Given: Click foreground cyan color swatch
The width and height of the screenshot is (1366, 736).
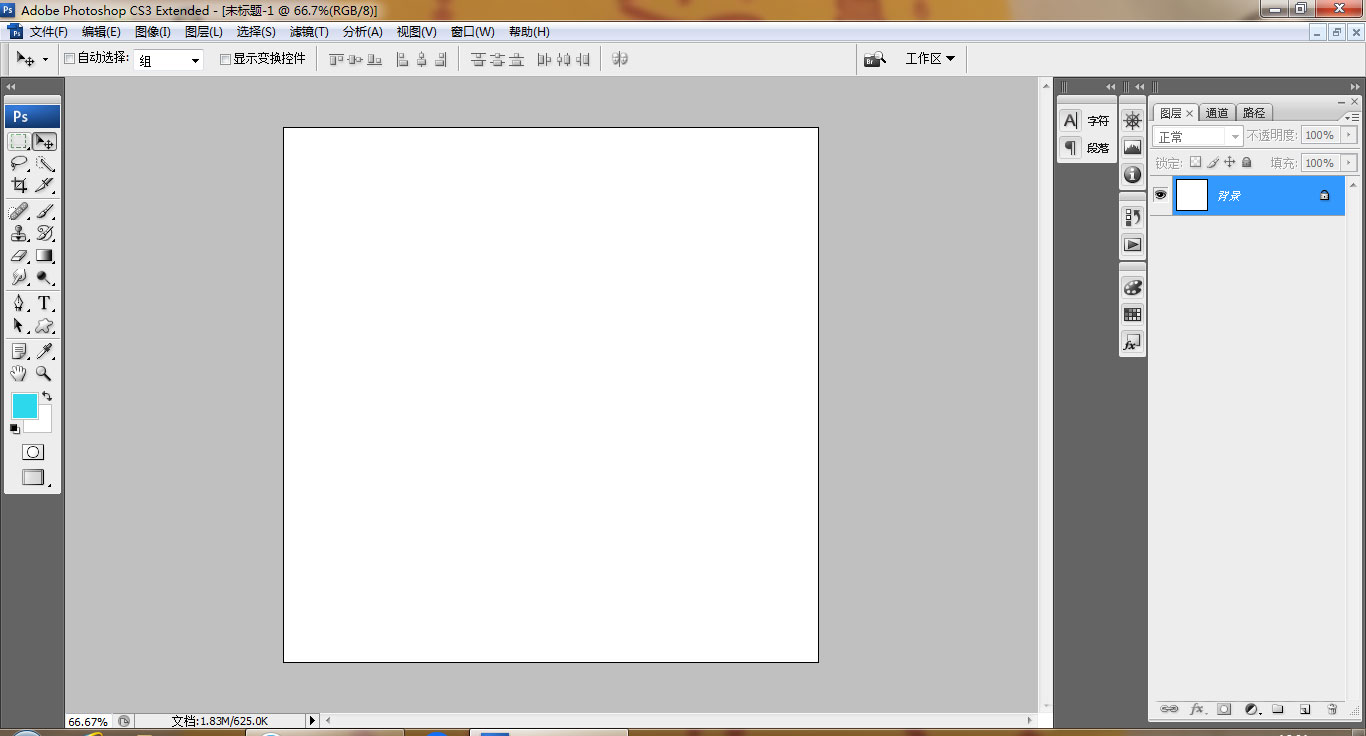Looking at the screenshot, I should [24, 405].
